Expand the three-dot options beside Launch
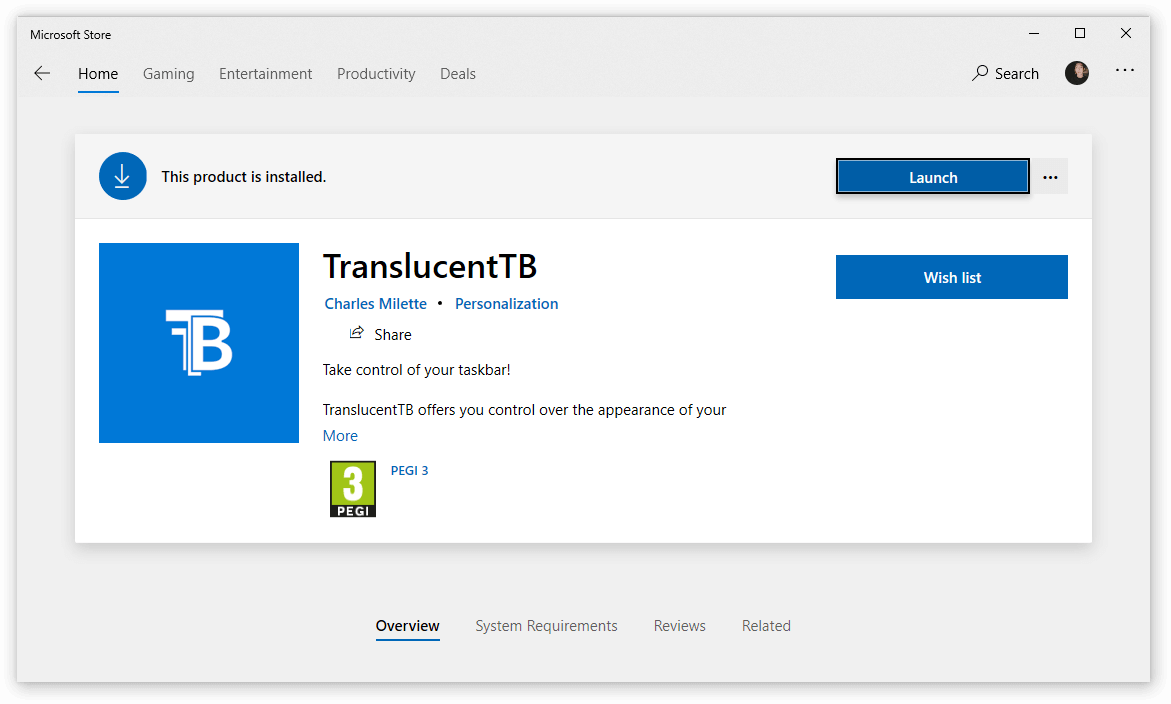 click(x=1050, y=177)
